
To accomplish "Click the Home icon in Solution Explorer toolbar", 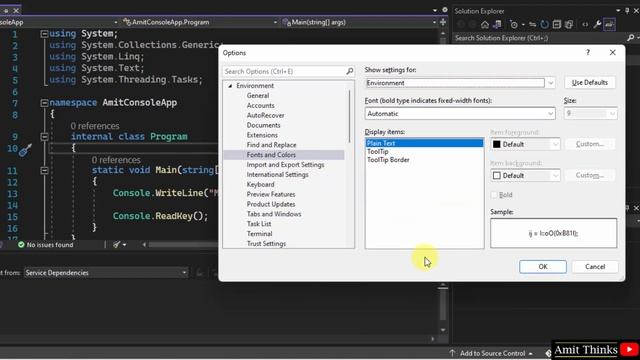I will 484,24.
